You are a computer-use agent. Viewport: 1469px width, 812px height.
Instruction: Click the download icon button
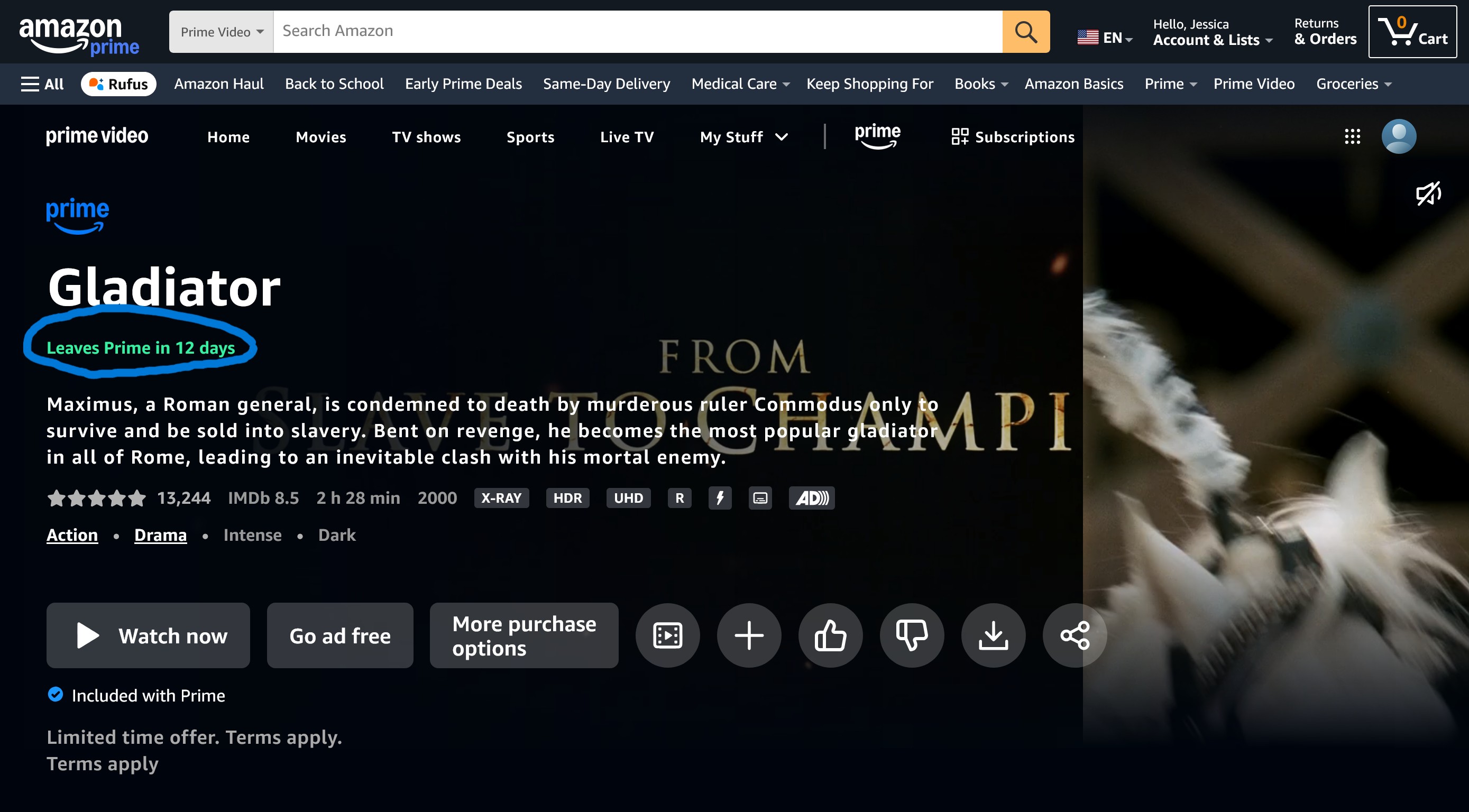[x=993, y=635]
